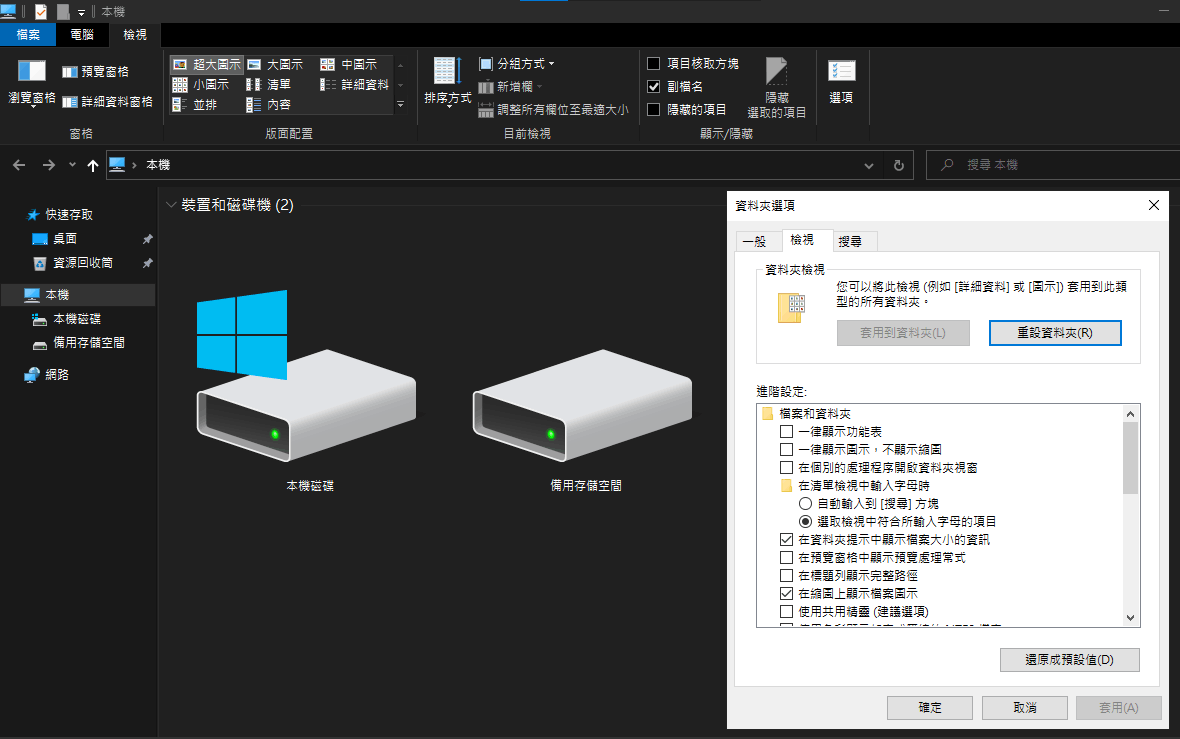Switch to the 電腦 ribbon tab
1180x739 pixels.
point(82,35)
